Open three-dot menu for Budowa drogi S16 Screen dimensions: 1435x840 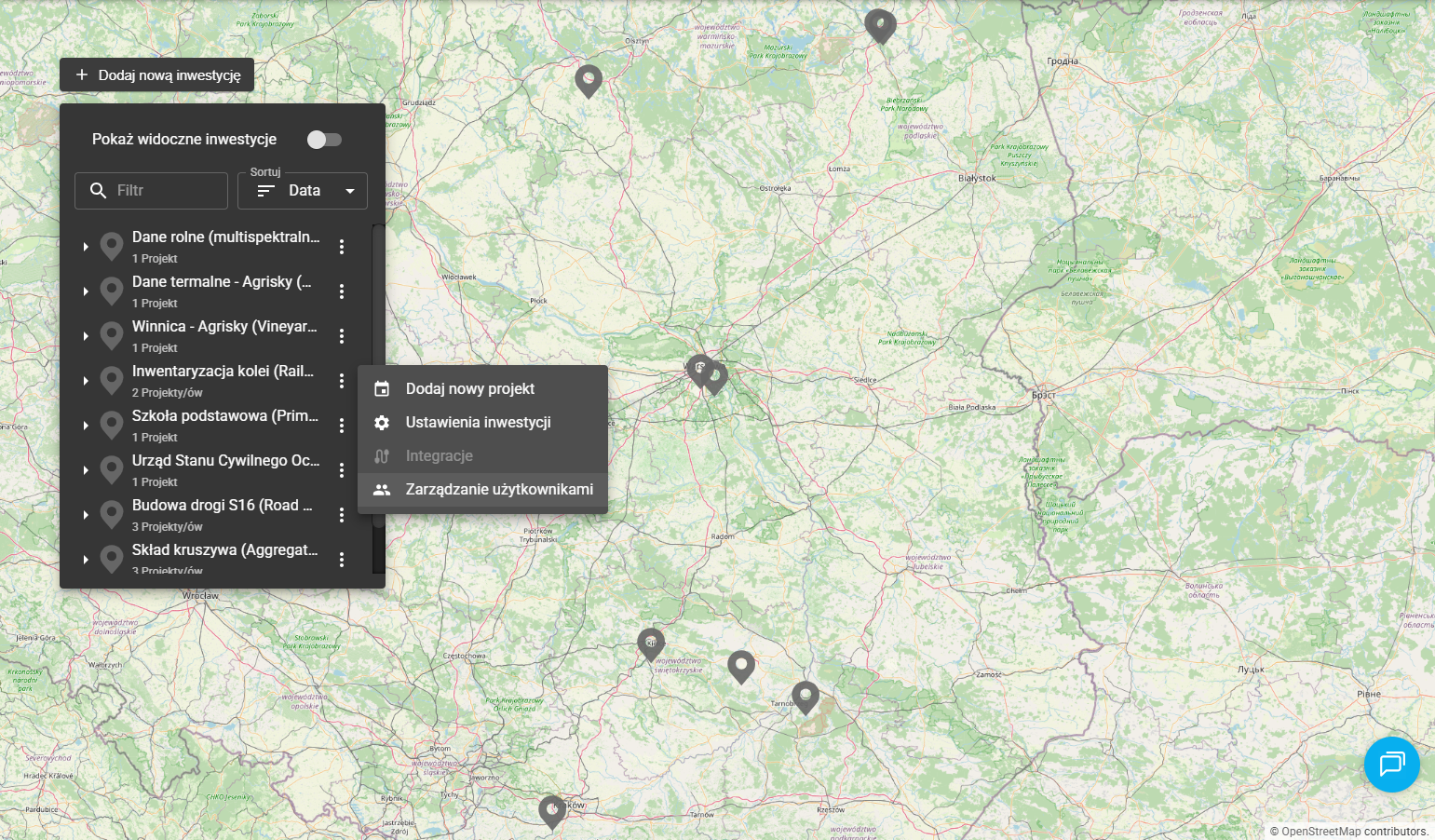pyautogui.click(x=342, y=515)
